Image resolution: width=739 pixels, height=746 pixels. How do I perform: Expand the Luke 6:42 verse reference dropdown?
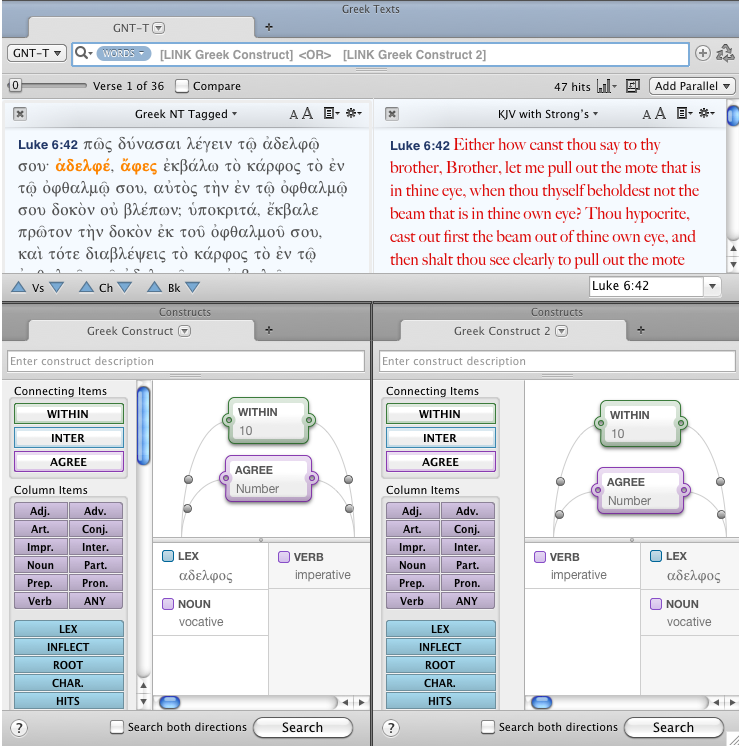(x=712, y=287)
